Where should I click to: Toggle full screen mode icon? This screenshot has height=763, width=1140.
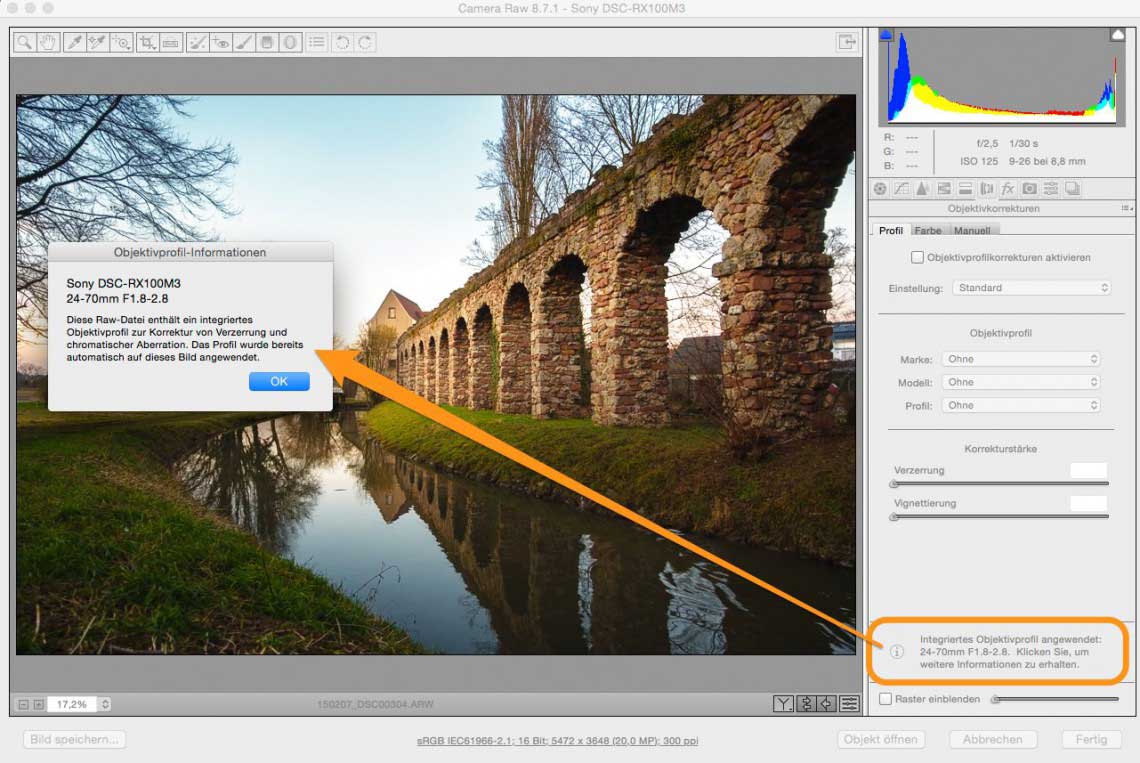tap(847, 42)
